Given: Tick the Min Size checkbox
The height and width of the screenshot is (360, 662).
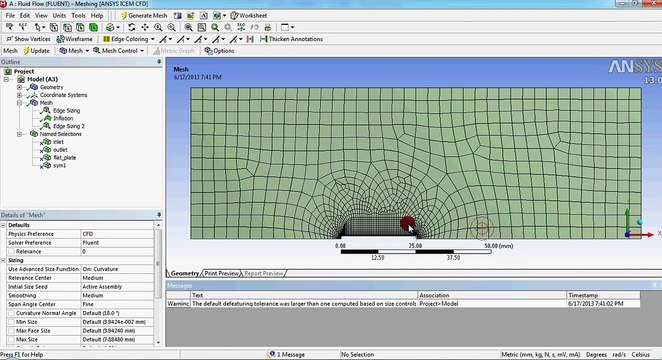Looking at the screenshot, I should pyautogui.click(x=11, y=322).
